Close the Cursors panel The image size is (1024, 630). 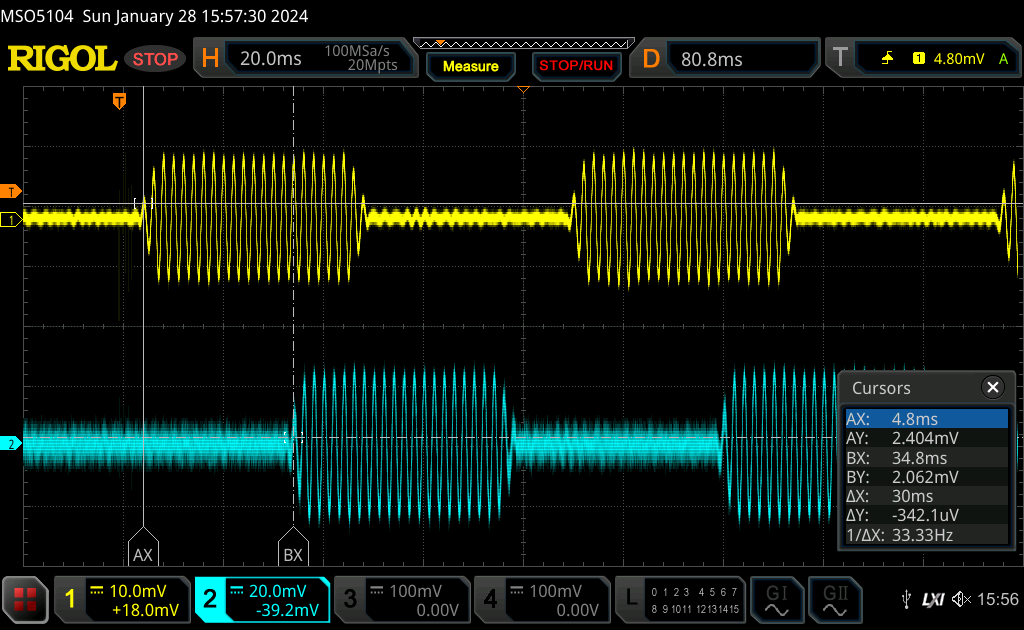pos(992,388)
